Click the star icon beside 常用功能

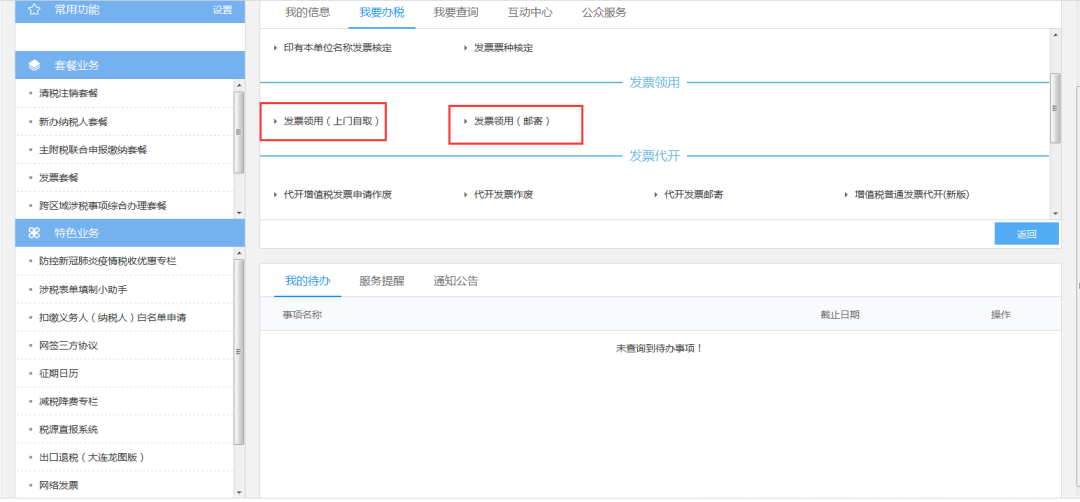[x=34, y=10]
